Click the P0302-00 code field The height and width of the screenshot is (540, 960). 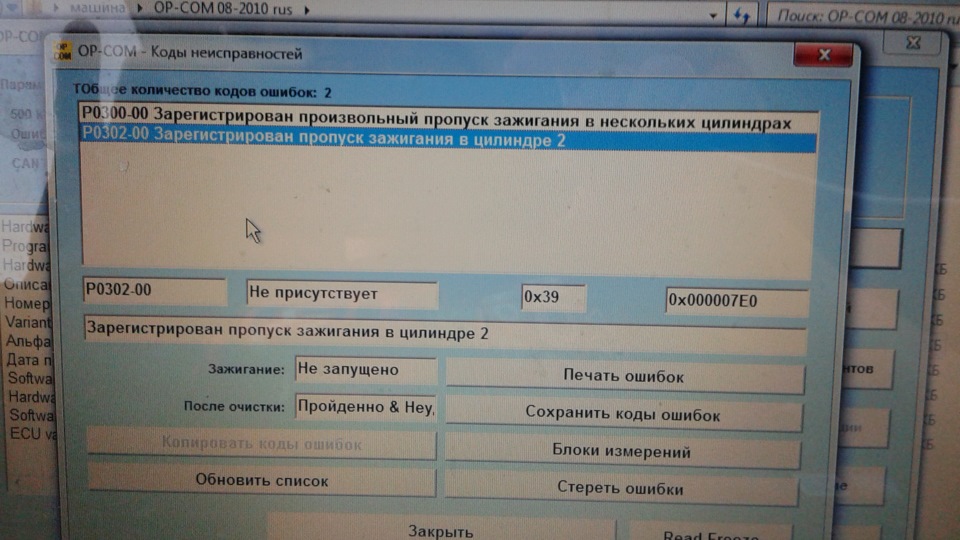(155, 290)
